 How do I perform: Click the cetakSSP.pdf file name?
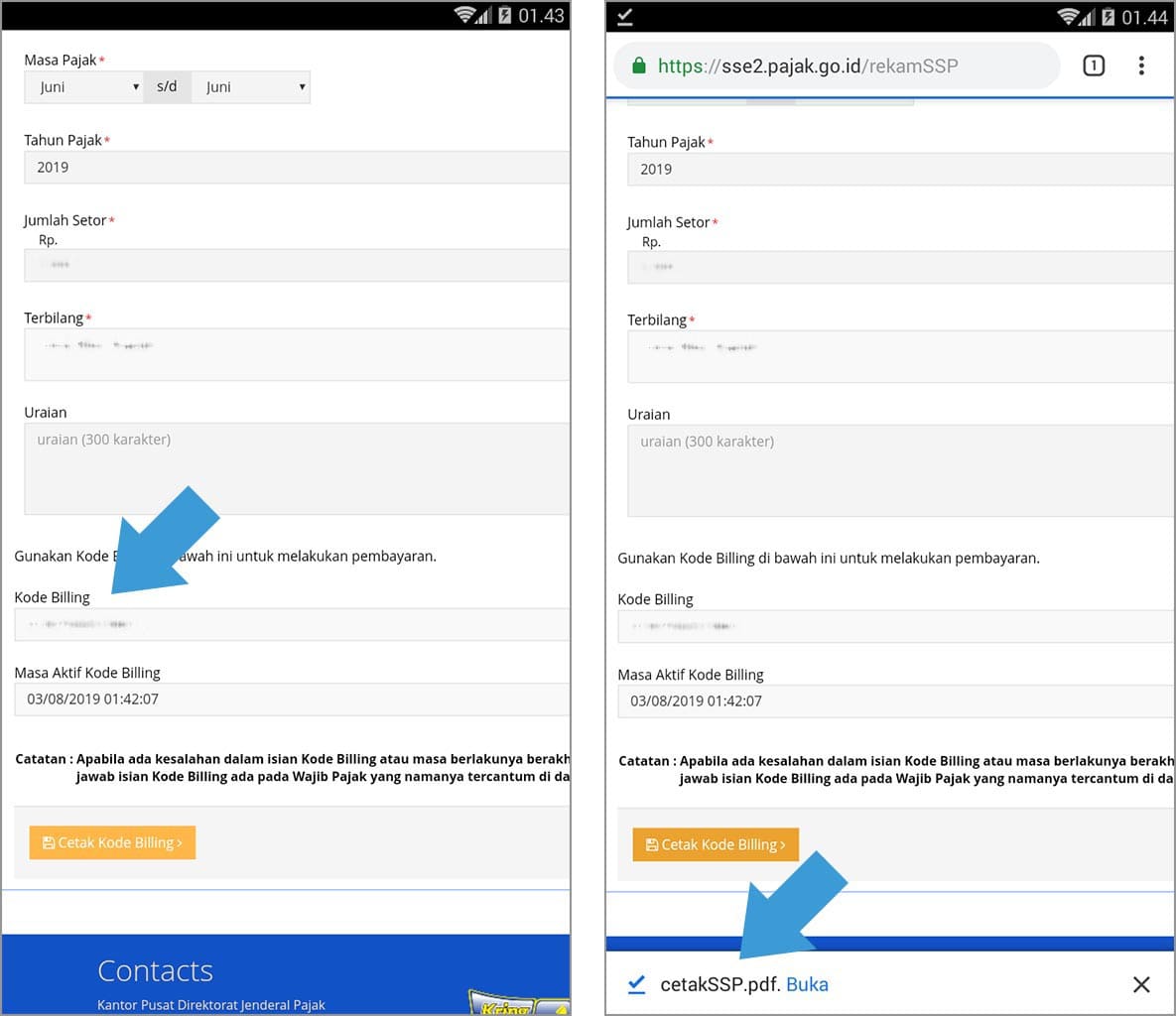click(720, 984)
